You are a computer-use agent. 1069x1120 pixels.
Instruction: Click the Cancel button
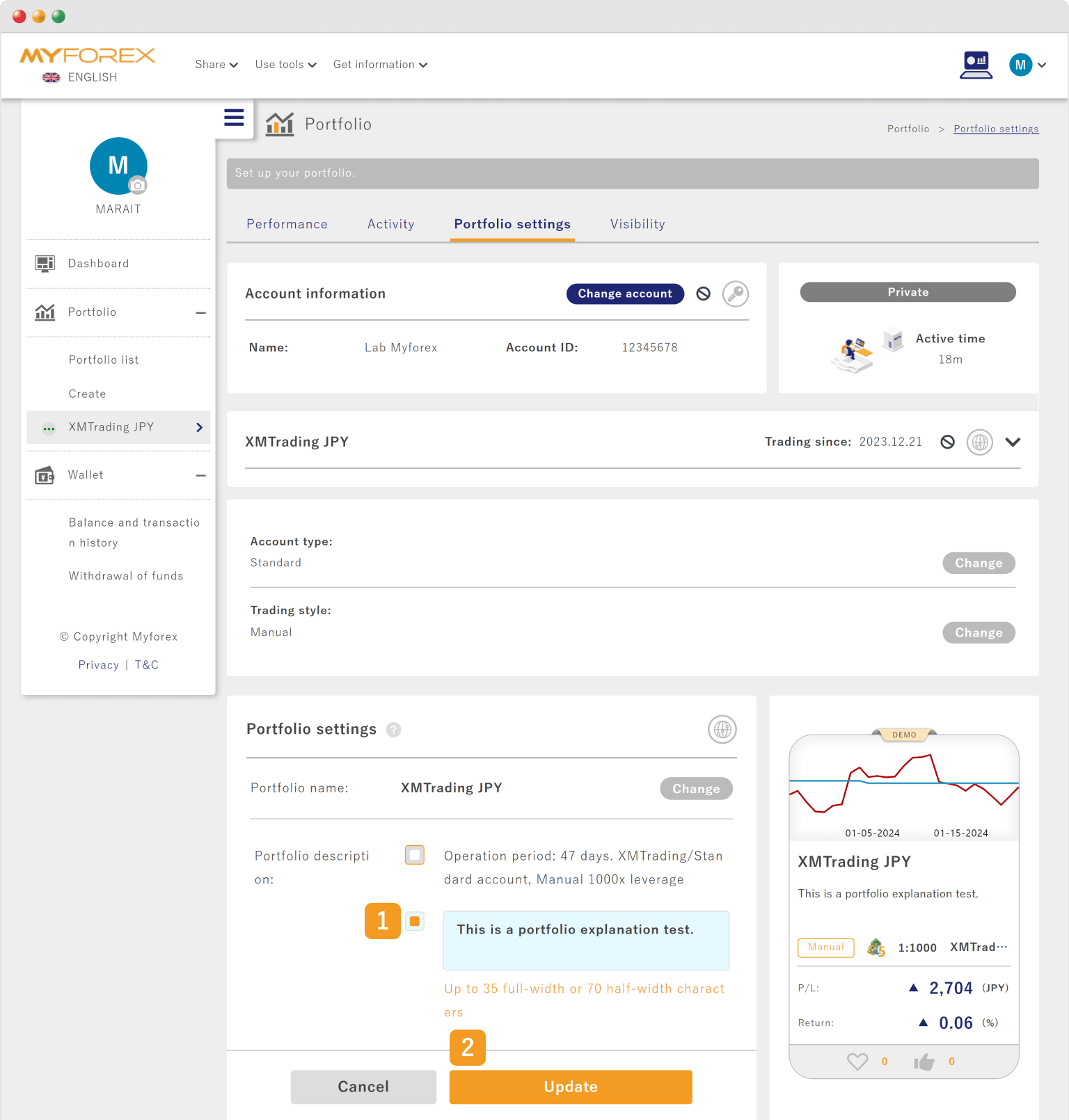(x=363, y=1087)
